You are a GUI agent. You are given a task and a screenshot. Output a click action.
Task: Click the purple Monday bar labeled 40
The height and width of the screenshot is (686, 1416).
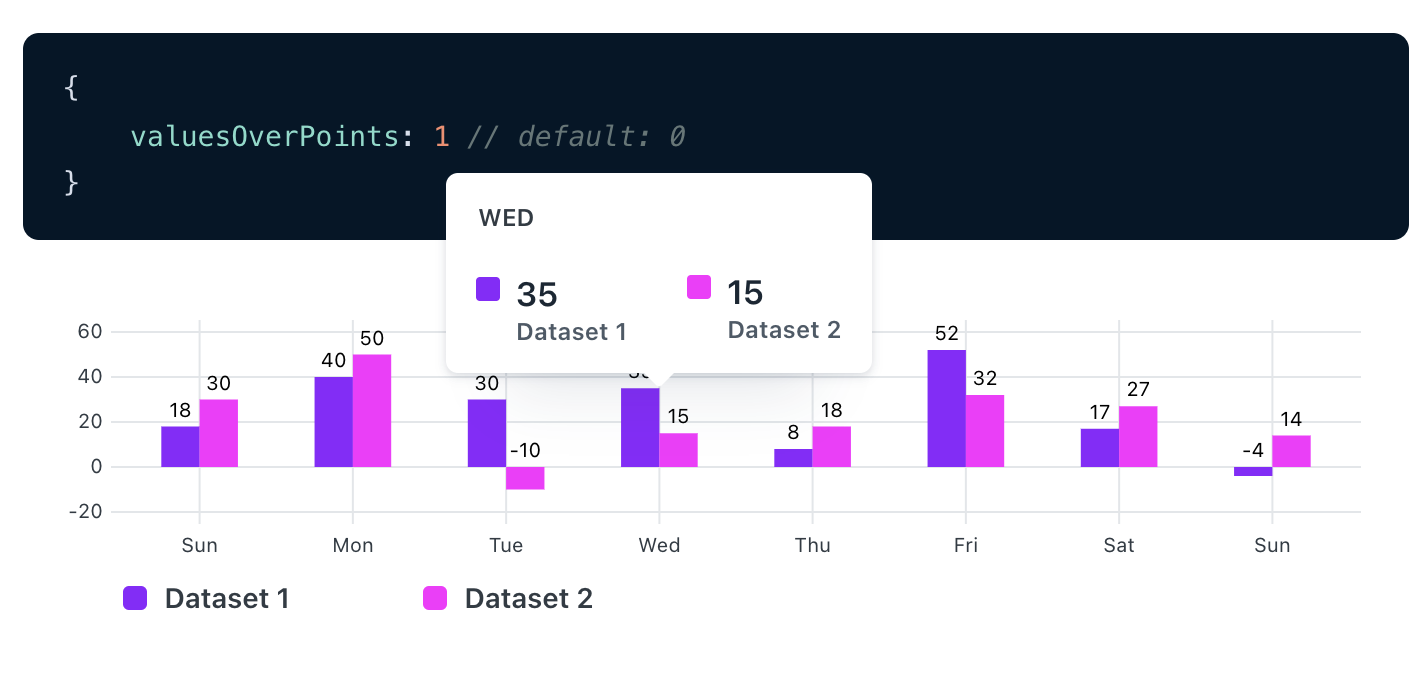pyautogui.click(x=333, y=421)
